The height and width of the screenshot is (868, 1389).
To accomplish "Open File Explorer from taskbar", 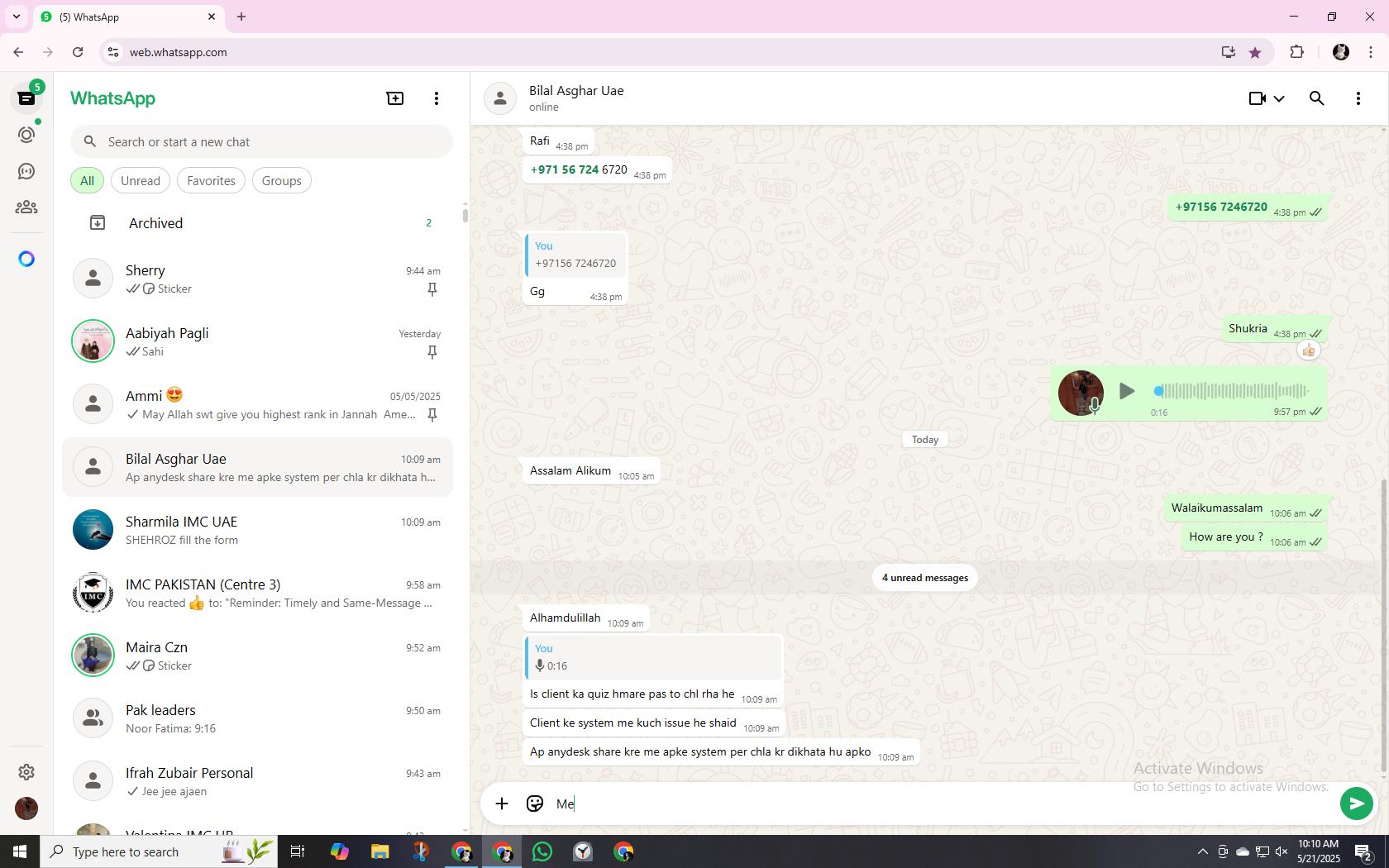I will [x=379, y=851].
